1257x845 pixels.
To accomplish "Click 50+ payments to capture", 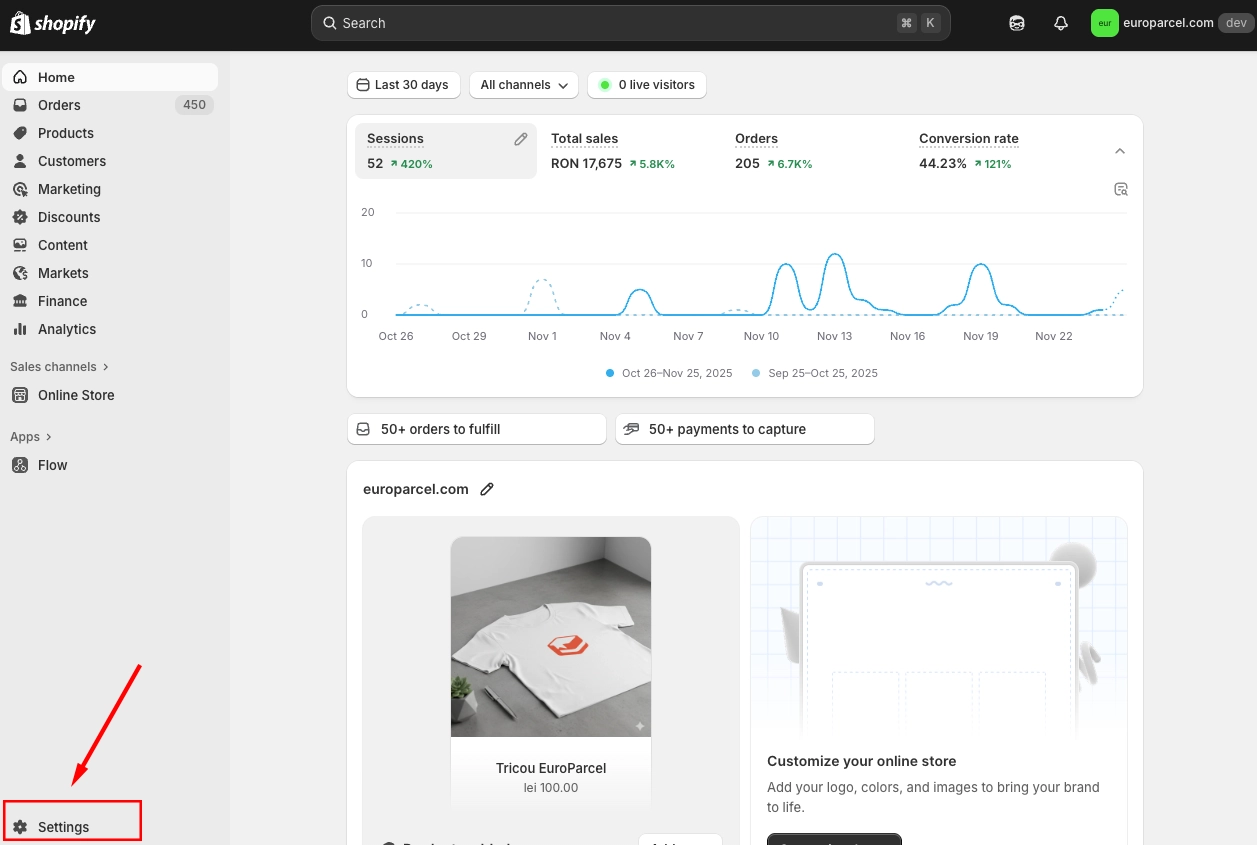I will 745,429.
